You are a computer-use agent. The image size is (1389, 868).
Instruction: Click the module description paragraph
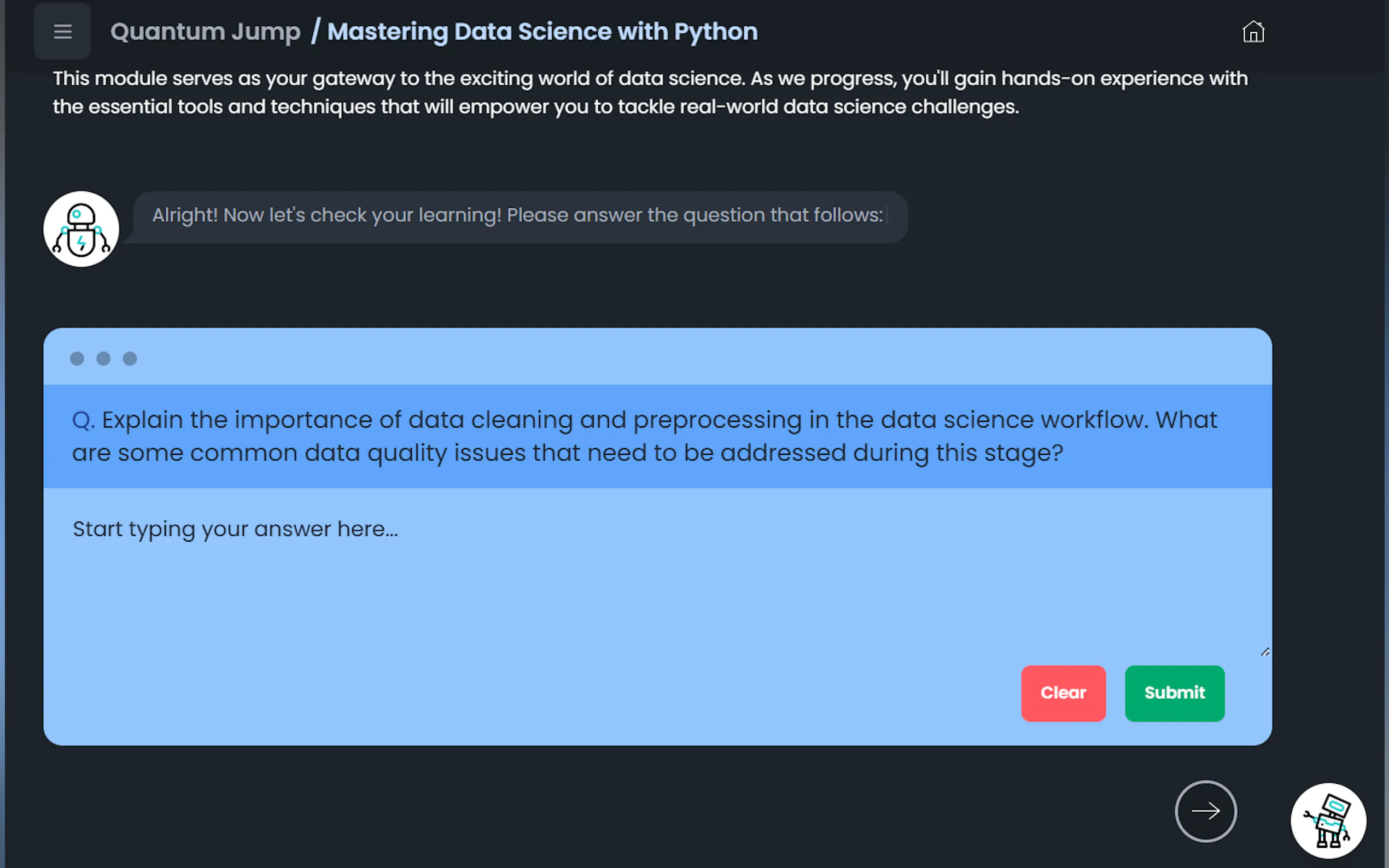pos(649,92)
